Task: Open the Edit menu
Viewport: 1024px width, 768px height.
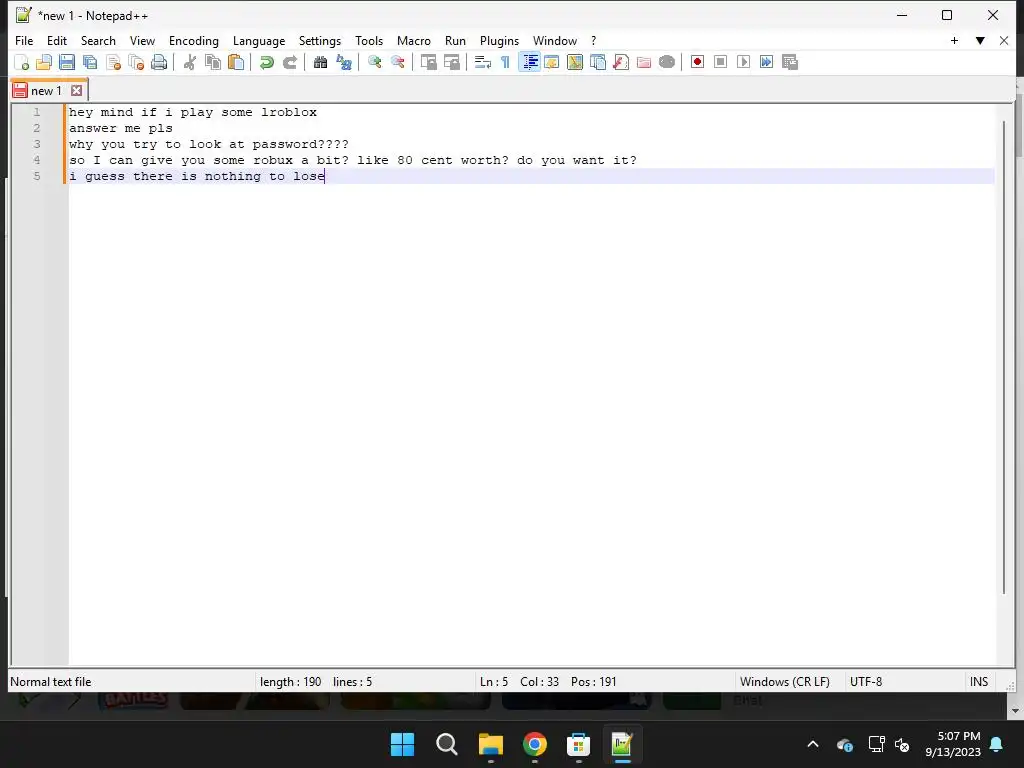Action: (57, 40)
